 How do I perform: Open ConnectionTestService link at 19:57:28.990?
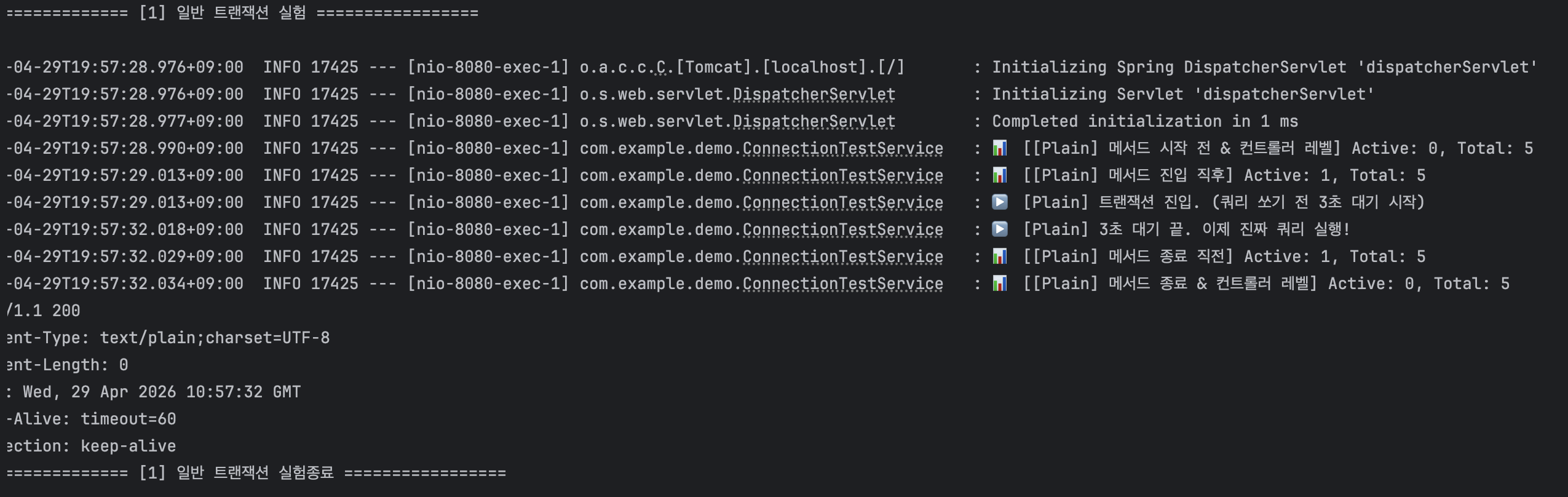[x=842, y=148]
